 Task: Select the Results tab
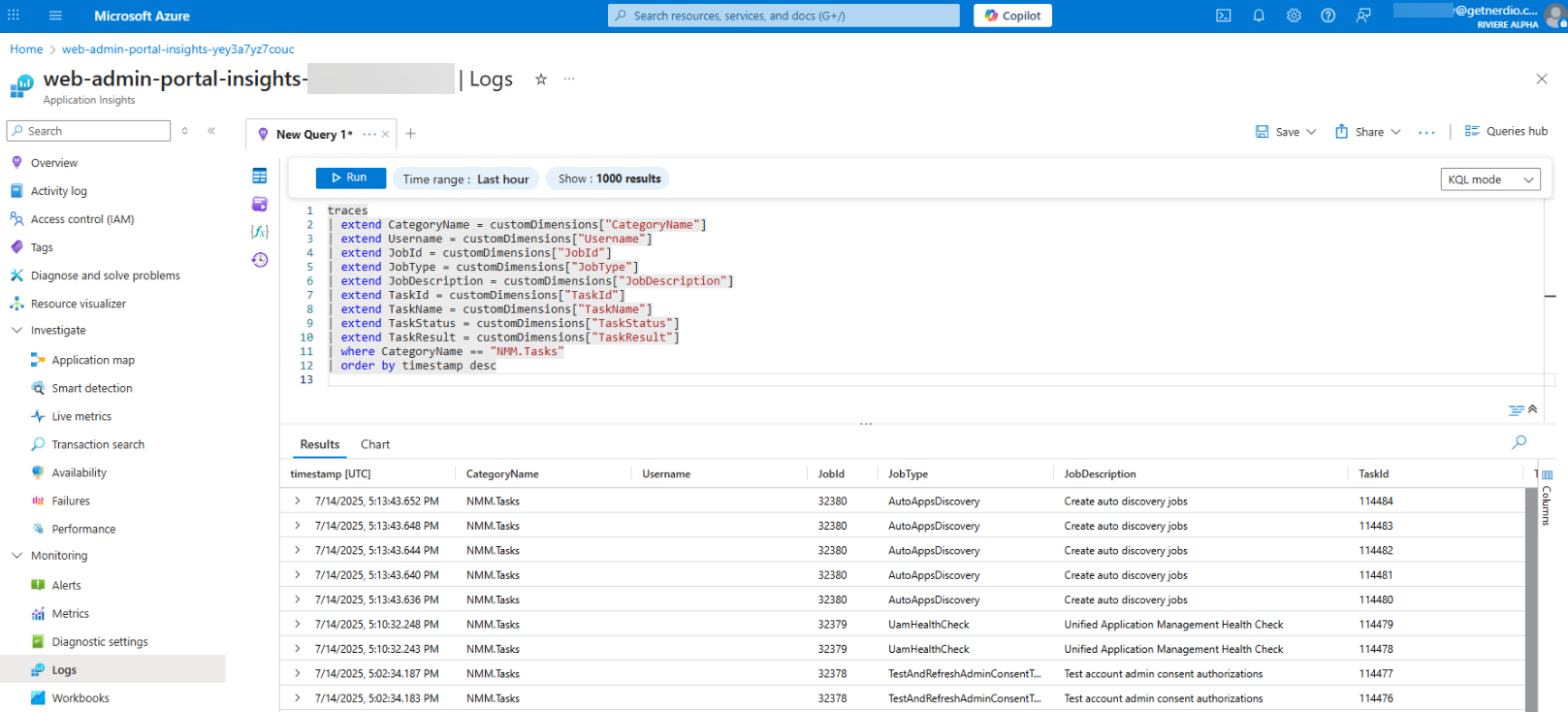[320, 444]
